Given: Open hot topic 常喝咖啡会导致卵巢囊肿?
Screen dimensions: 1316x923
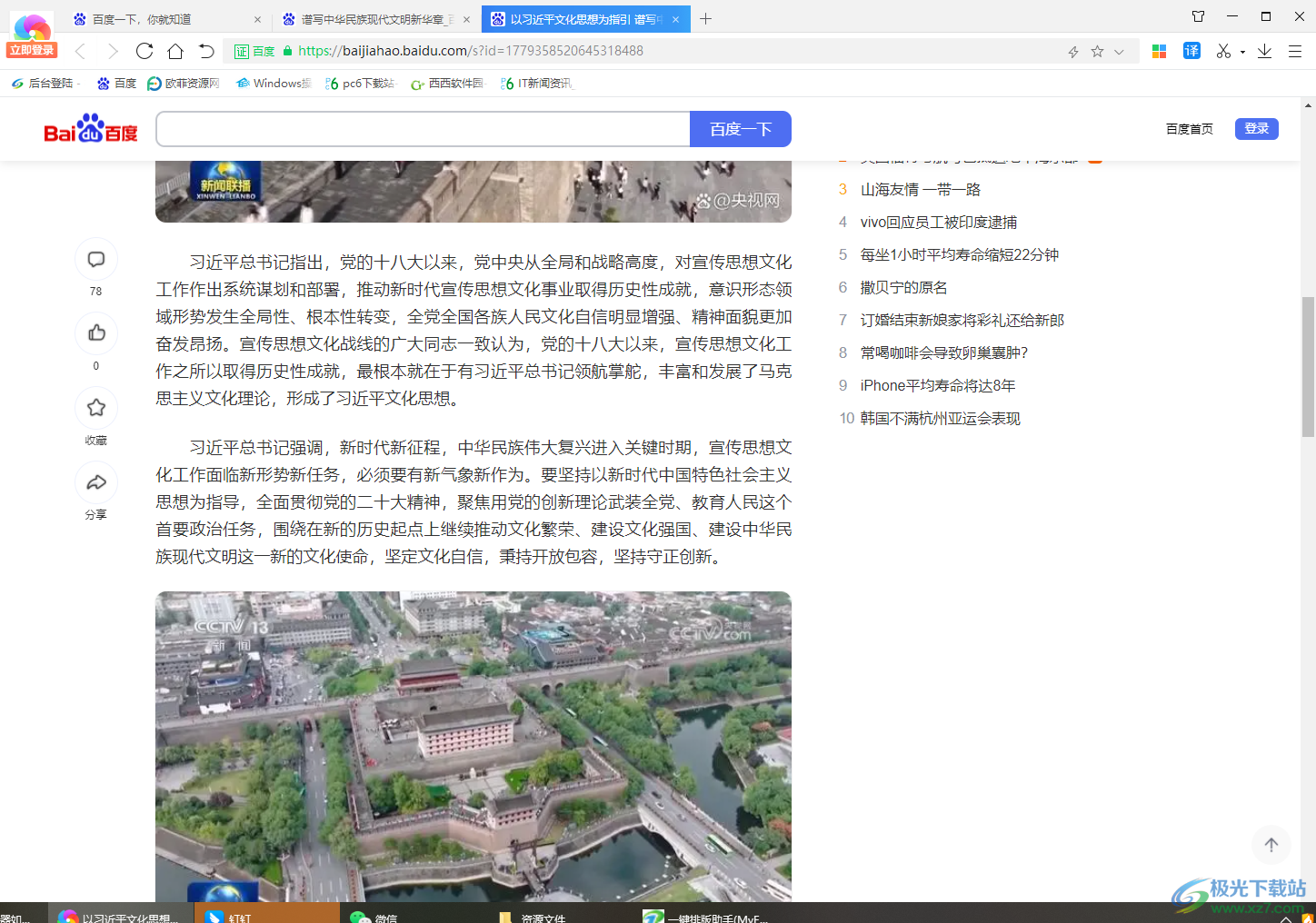Looking at the screenshot, I should [944, 352].
